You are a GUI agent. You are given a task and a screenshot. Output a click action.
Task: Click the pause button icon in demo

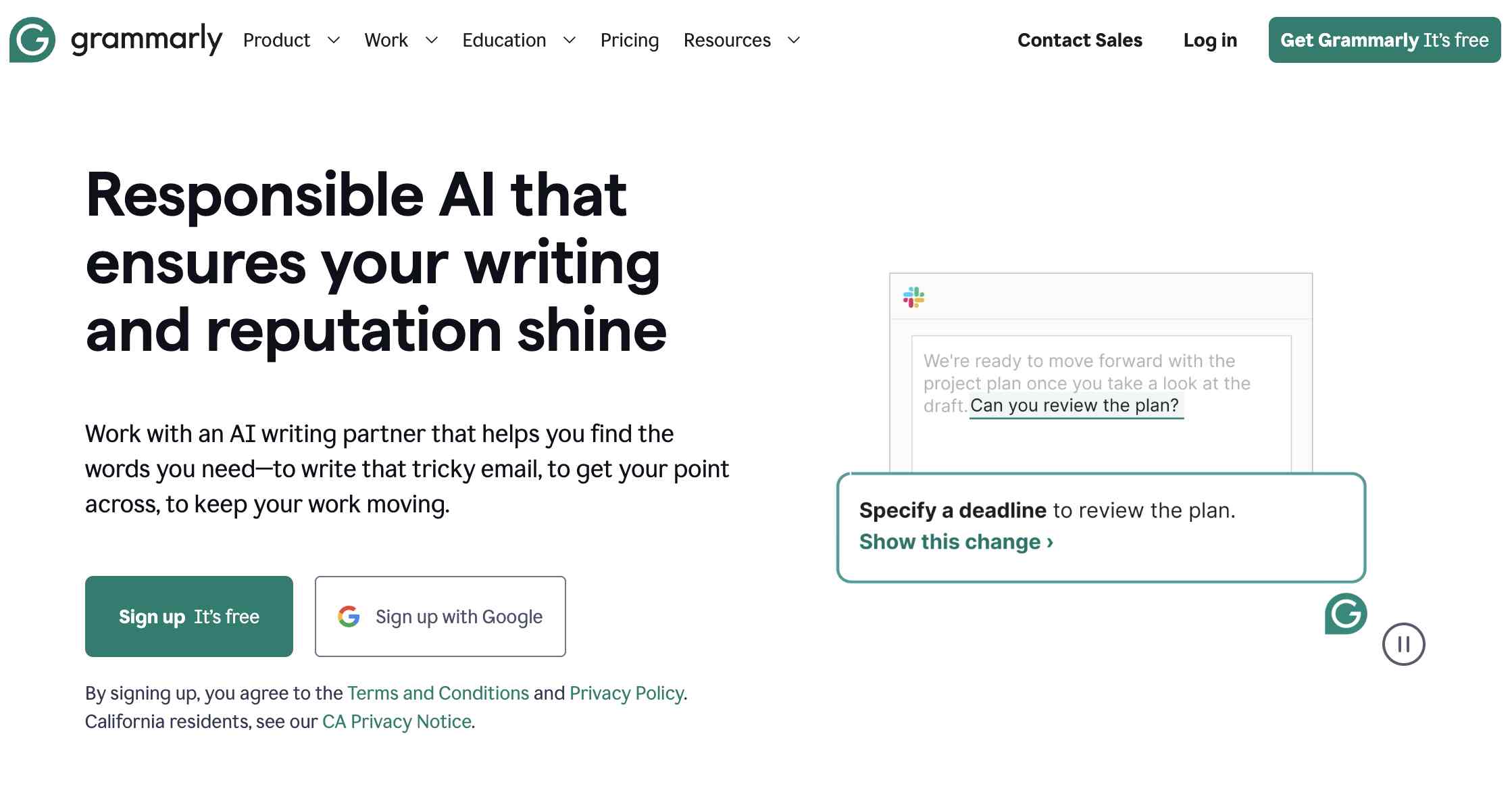pyautogui.click(x=1405, y=644)
